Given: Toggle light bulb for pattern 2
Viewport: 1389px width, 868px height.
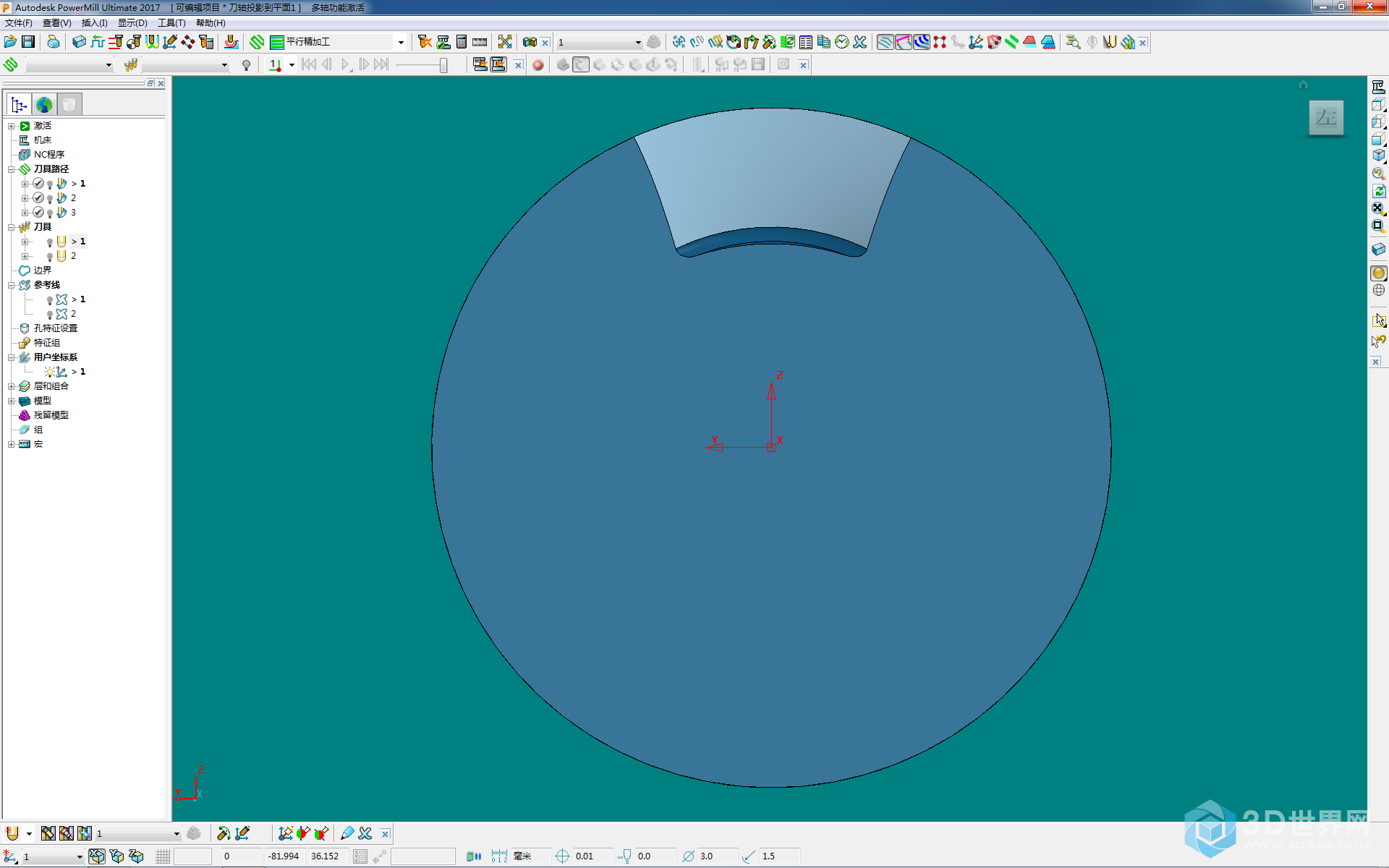Looking at the screenshot, I should point(50,314).
